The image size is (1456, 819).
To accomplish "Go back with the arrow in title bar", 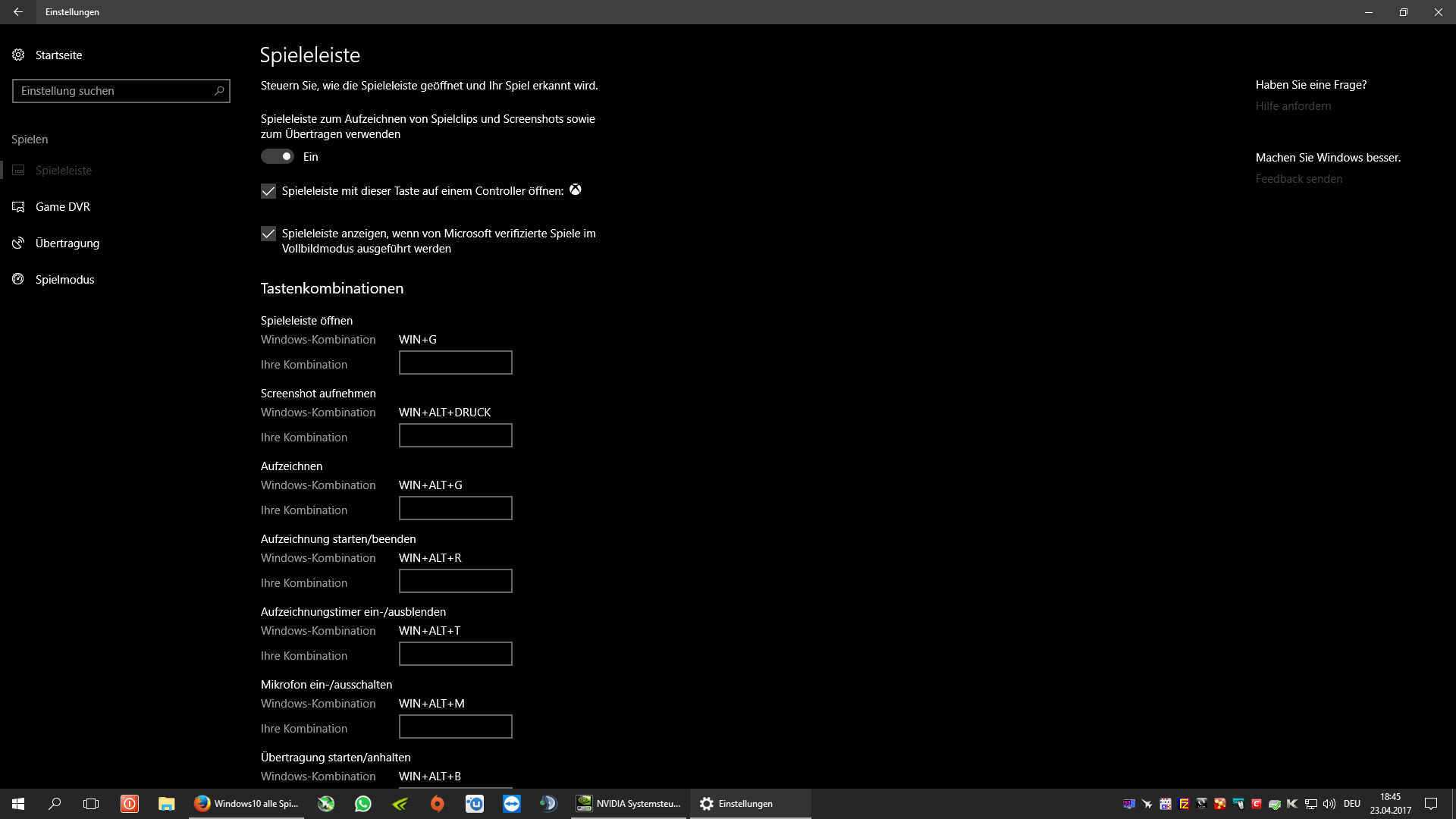I will [x=18, y=12].
